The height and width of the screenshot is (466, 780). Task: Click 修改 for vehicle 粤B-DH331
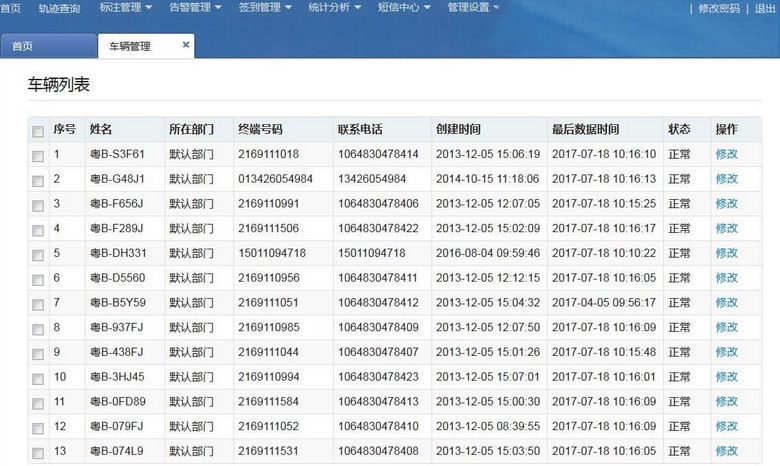tap(726, 253)
